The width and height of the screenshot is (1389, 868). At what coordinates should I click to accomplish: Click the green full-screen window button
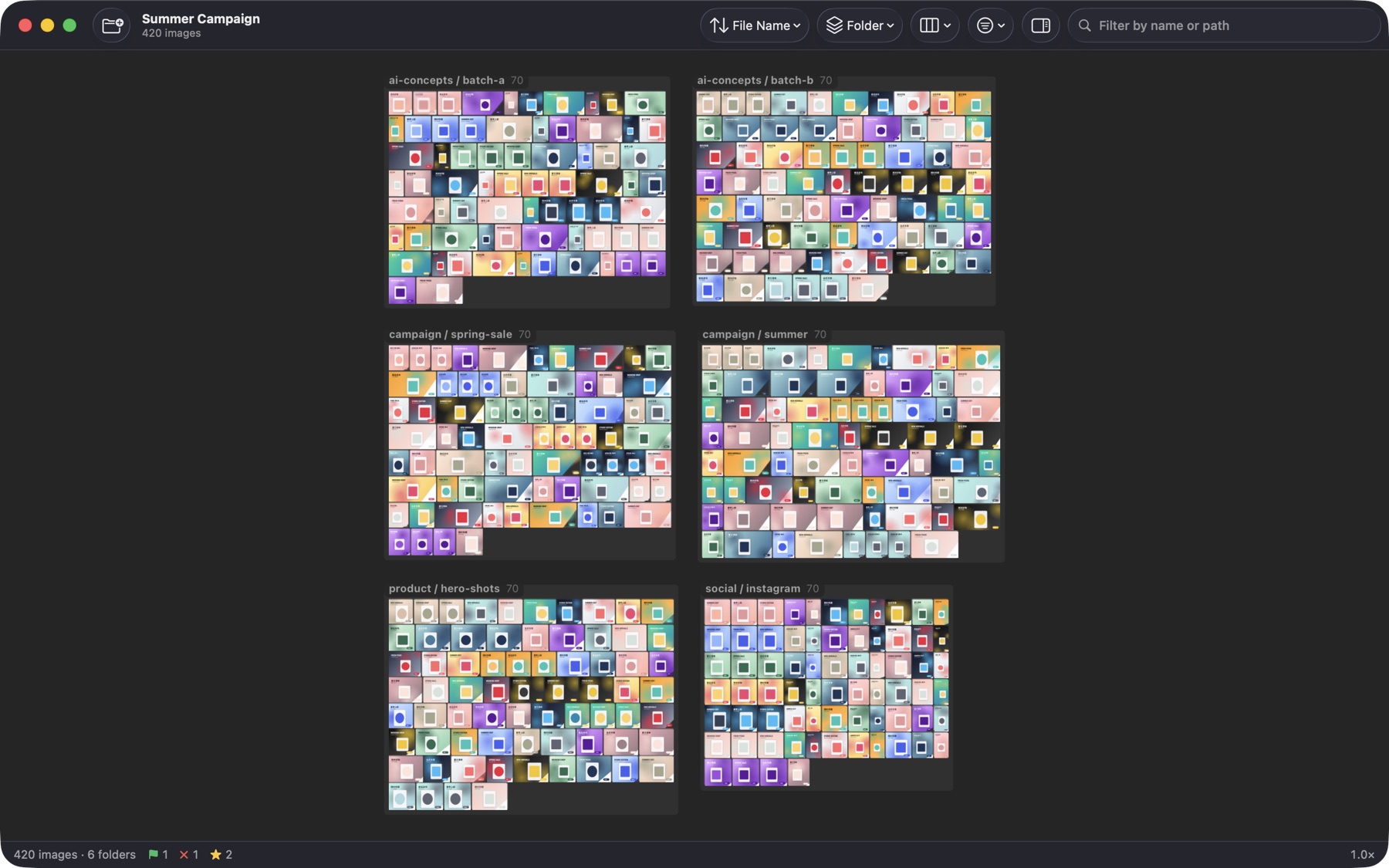[69, 25]
